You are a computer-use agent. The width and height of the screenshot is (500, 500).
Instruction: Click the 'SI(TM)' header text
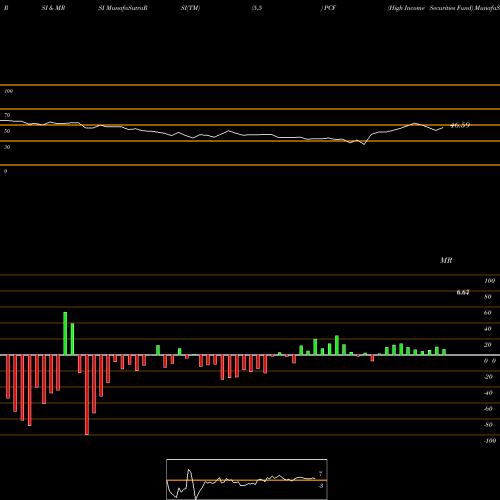(190, 8)
